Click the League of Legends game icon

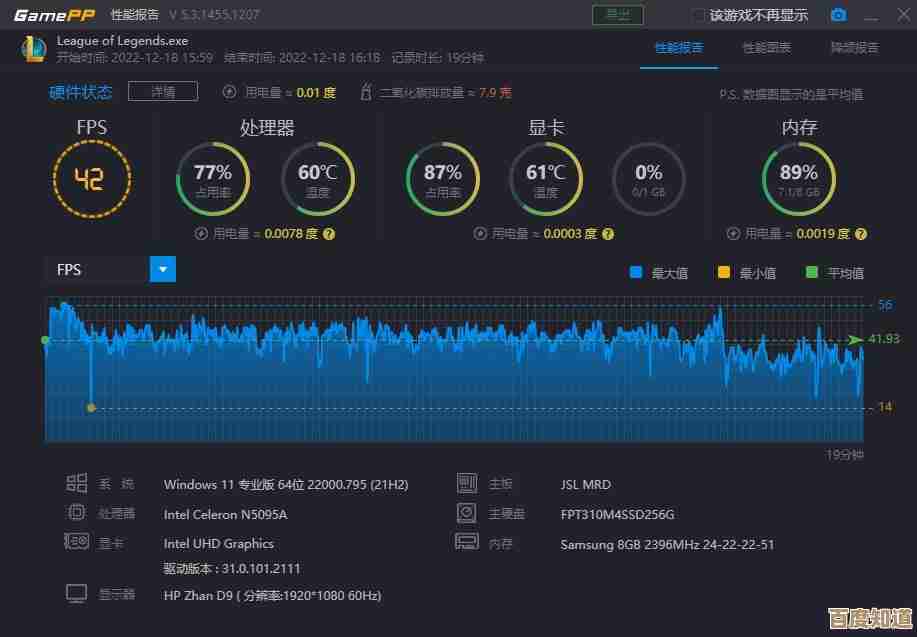pos(31,48)
